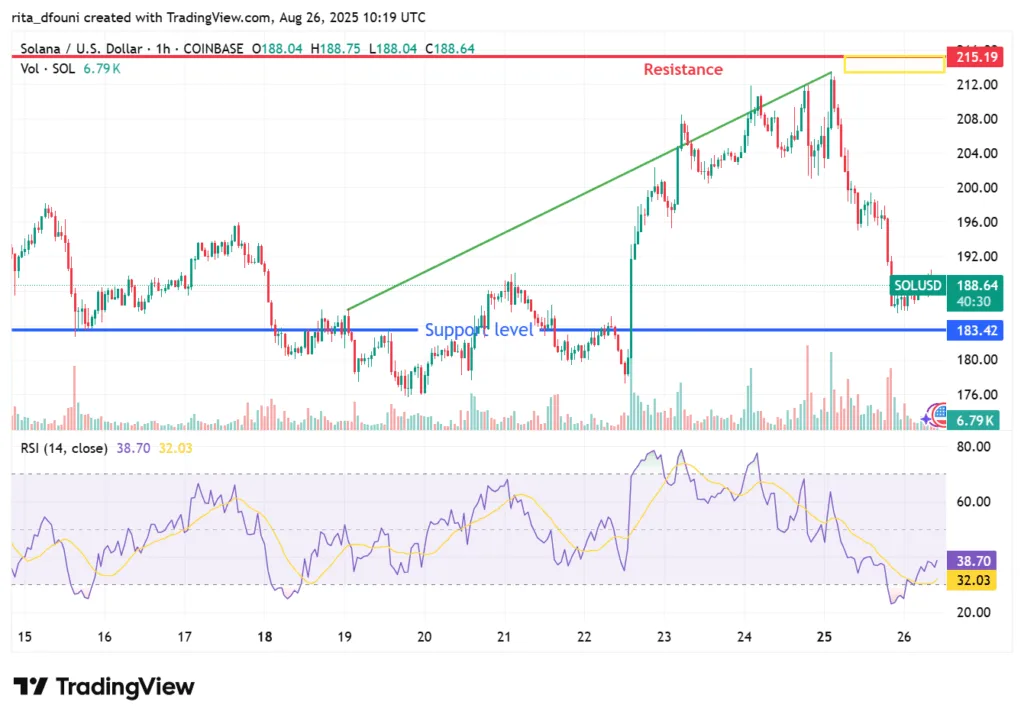Select the blue Support level text label
The image size is (1024, 721).
pos(479,330)
